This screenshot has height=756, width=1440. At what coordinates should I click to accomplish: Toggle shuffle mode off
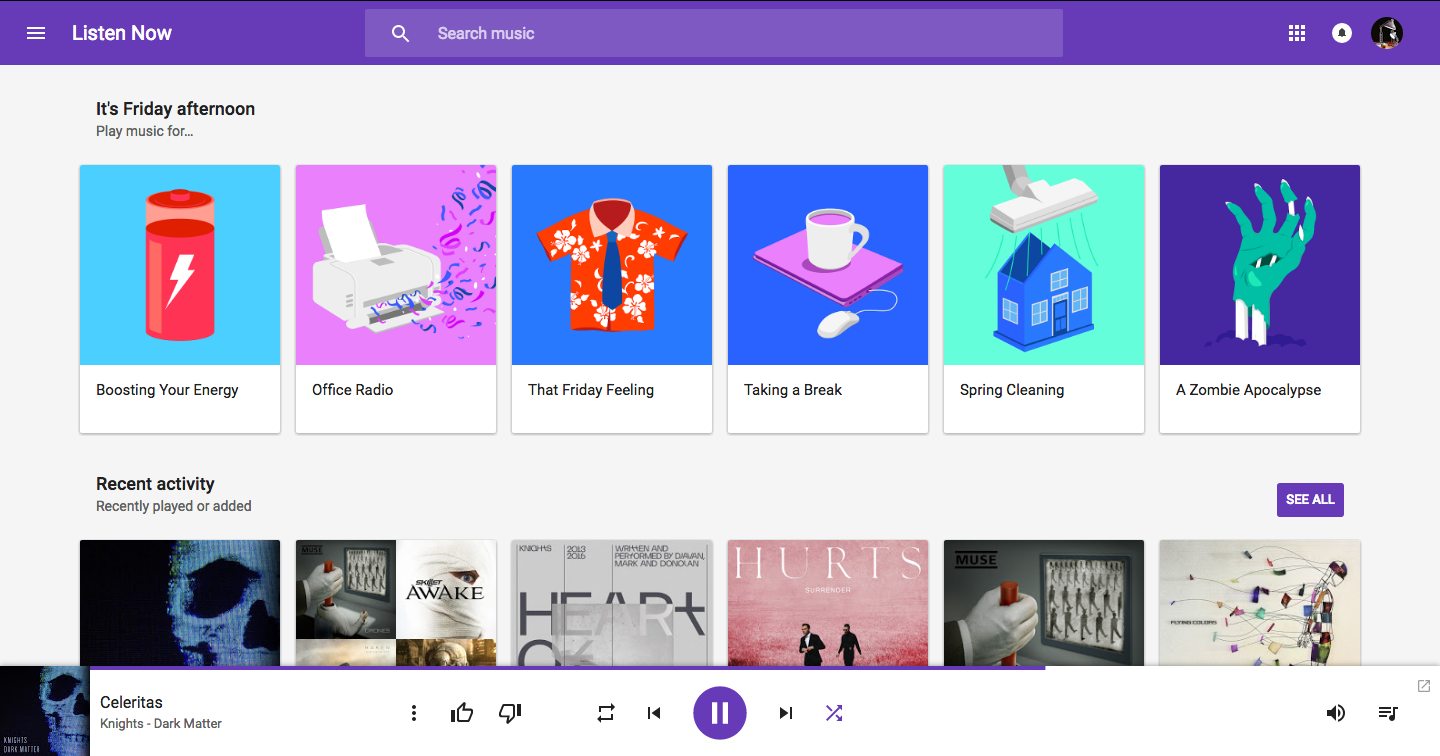tap(834, 713)
